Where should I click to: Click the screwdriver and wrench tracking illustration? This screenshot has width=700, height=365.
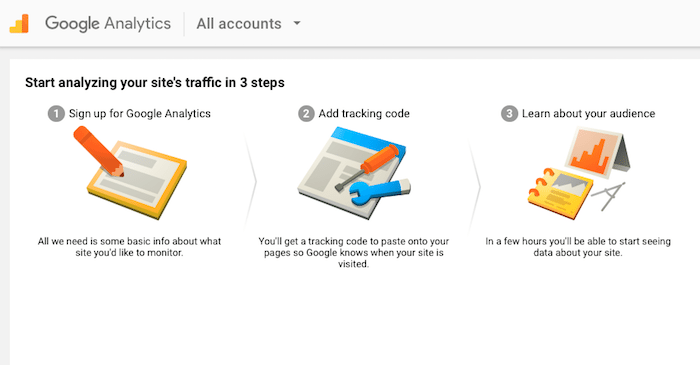(354, 173)
